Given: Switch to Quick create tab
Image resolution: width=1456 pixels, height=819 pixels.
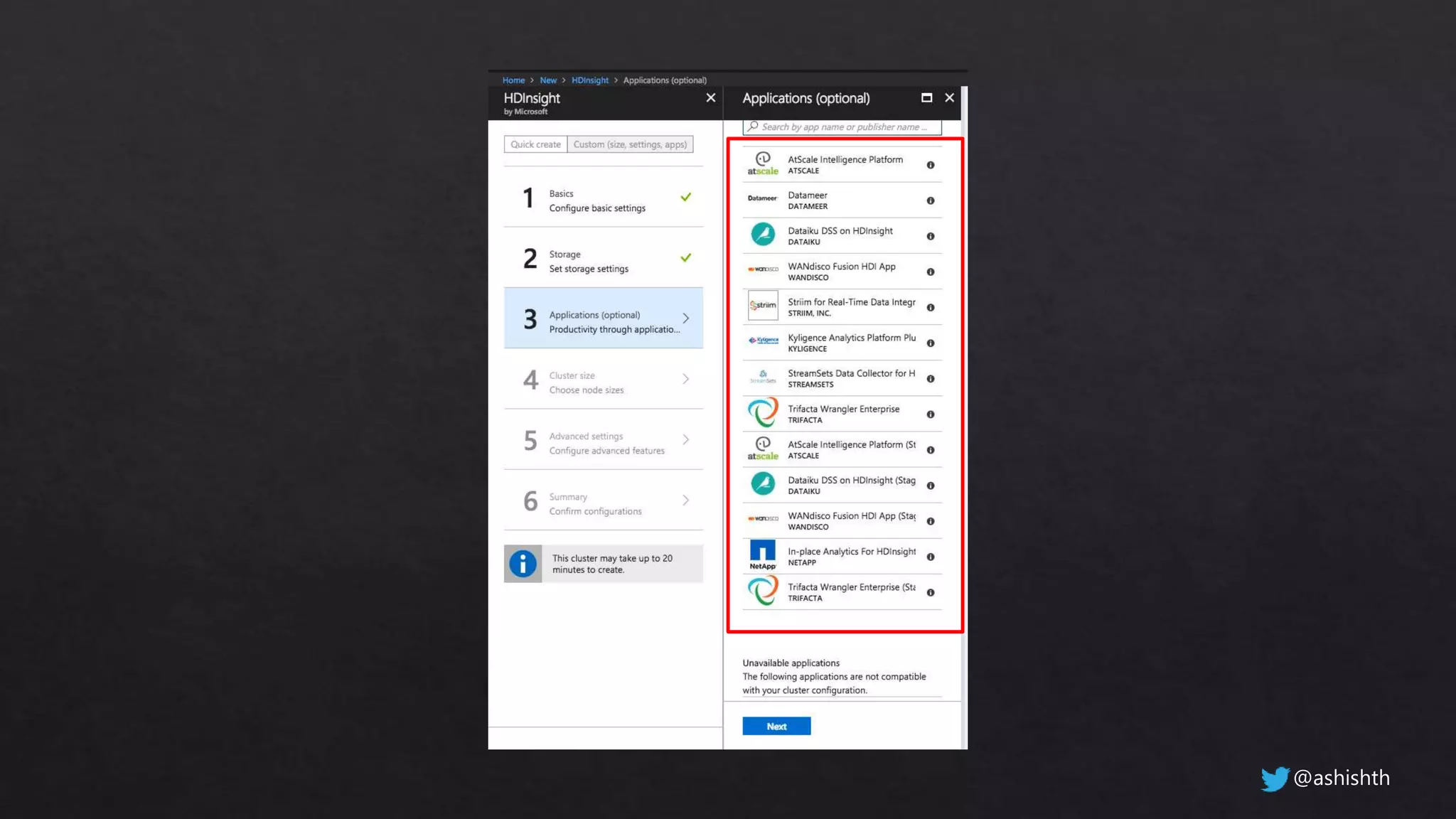Looking at the screenshot, I should [x=535, y=144].
